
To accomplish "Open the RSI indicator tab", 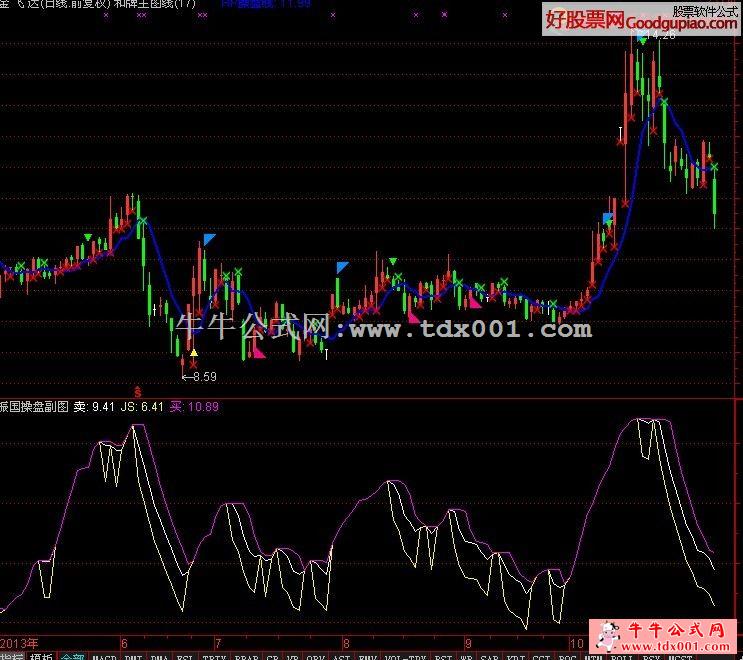I will (186, 656).
